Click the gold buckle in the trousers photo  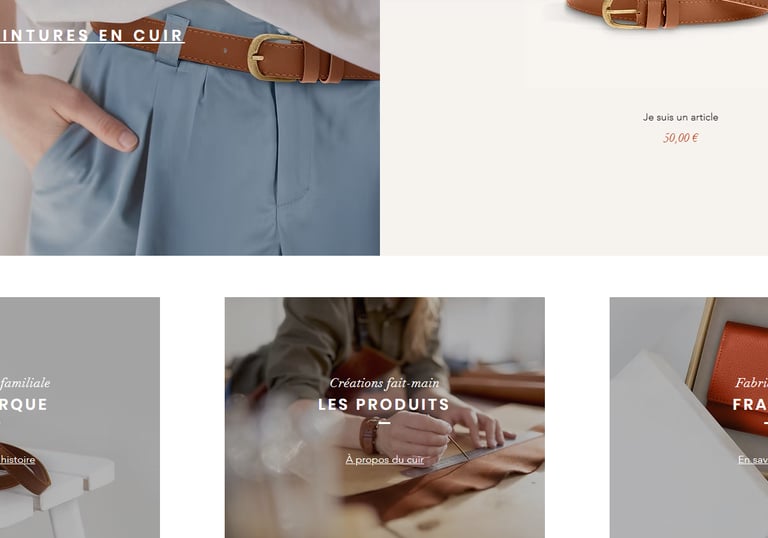[265, 57]
